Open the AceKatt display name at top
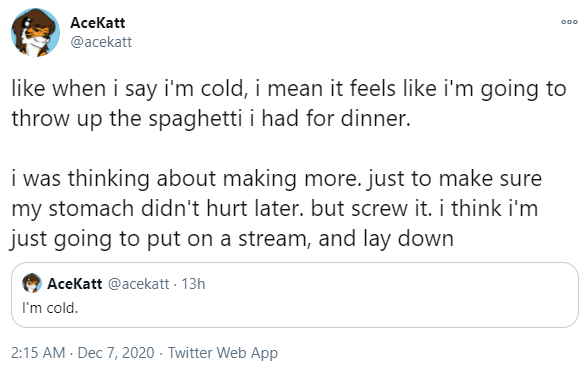This screenshot has width=586, height=369. click(98, 23)
